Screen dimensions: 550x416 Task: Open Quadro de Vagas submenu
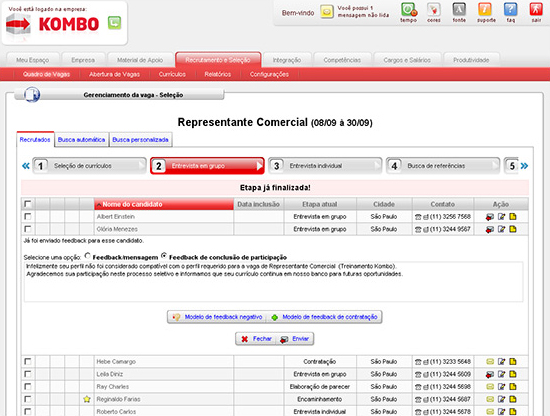tap(46, 74)
